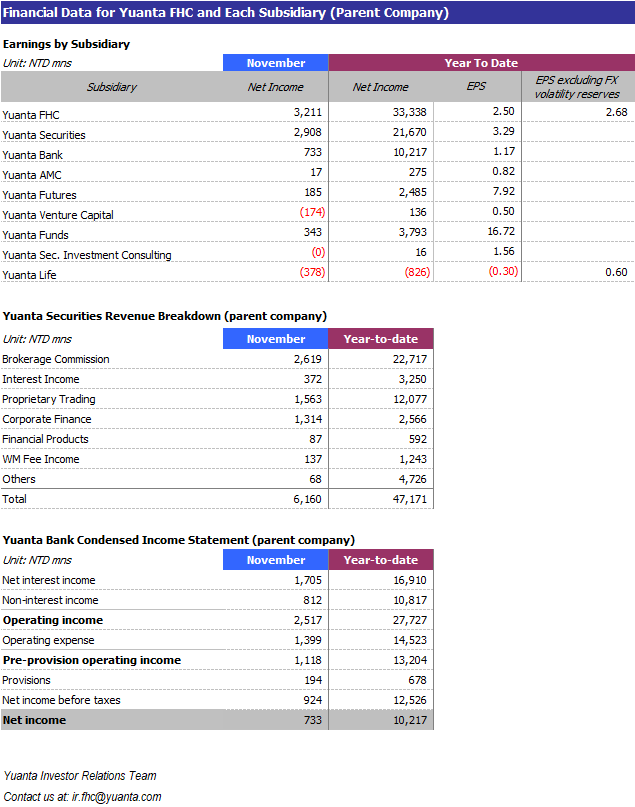Select the Subsidiary column header

pyautogui.click(x=111, y=87)
